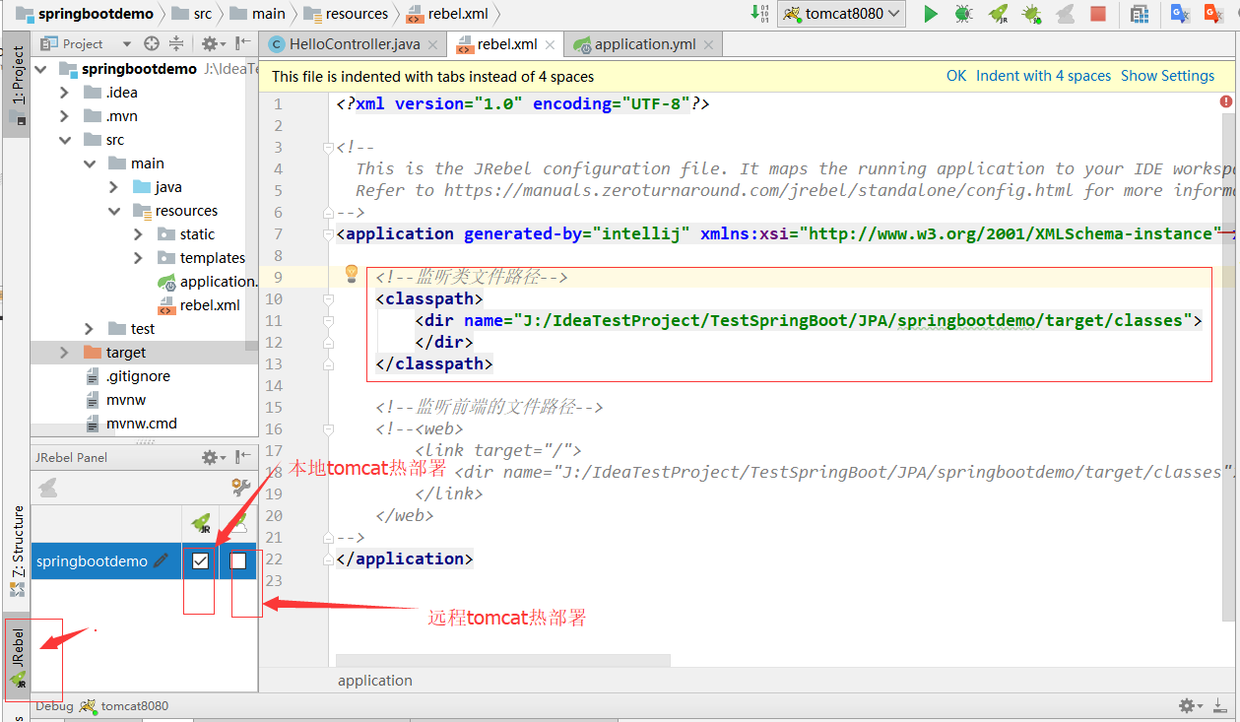Open the JRebel side tool tab
The image size is (1240, 722).
coord(17,656)
